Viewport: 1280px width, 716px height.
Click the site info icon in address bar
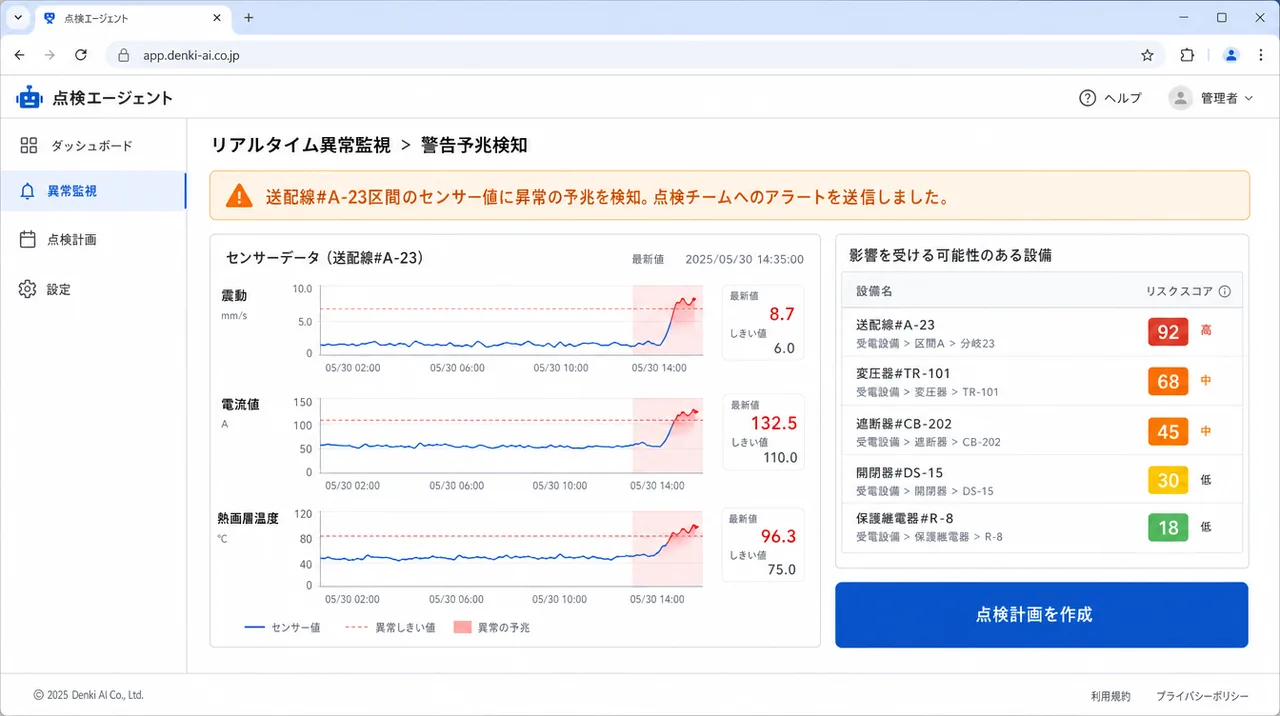[x=124, y=55]
